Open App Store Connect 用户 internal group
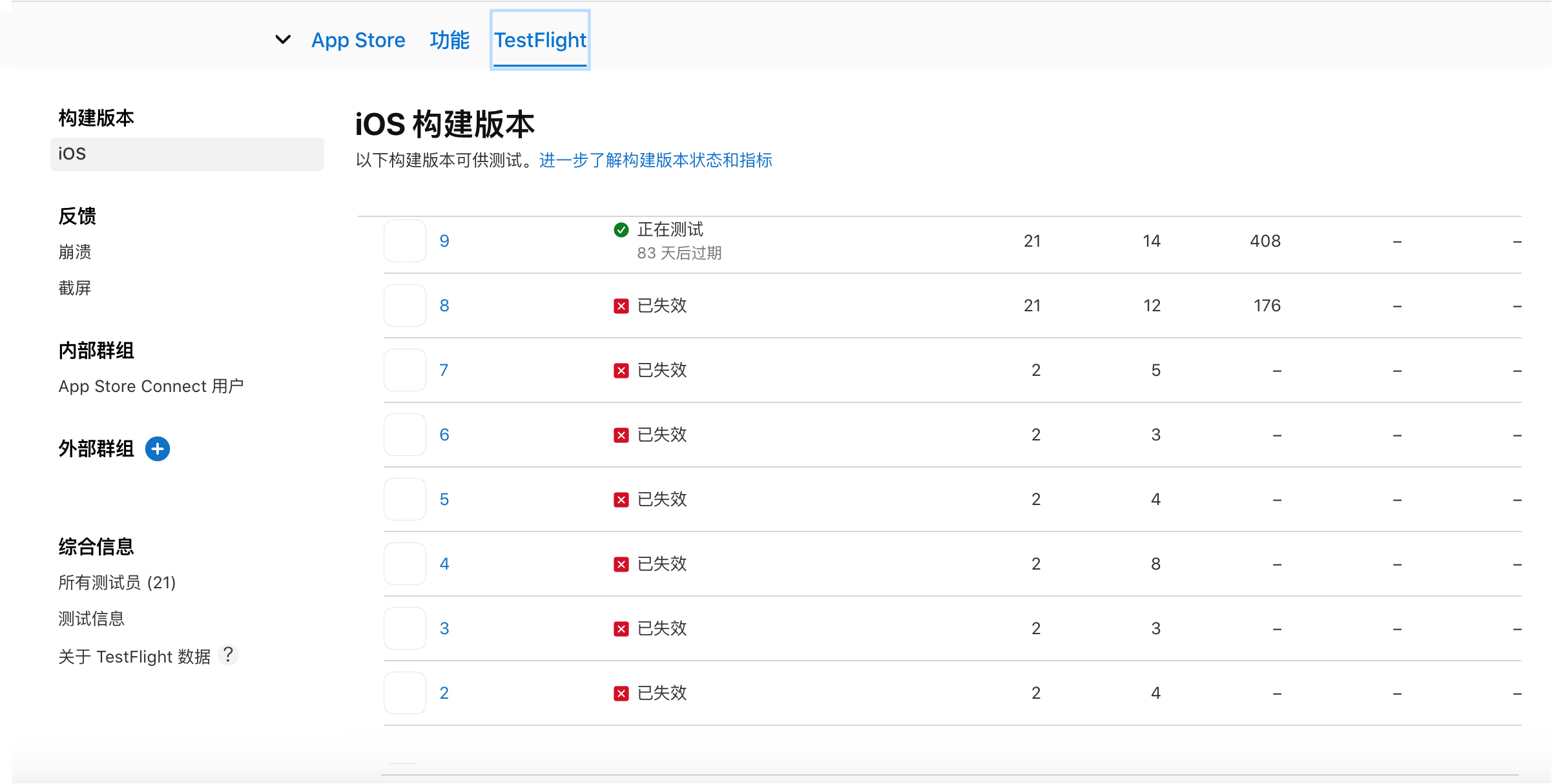 pyautogui.click(x=150, y=386)
